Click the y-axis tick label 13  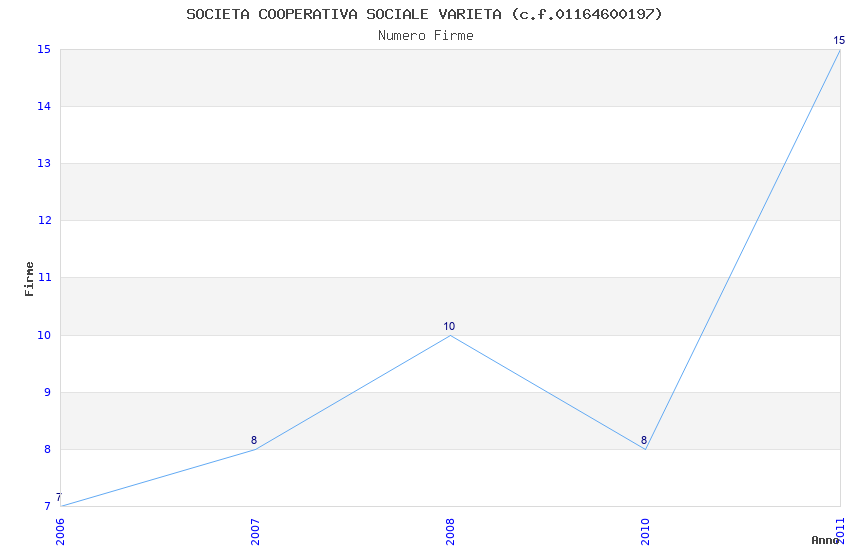click(x=44, y=163)
